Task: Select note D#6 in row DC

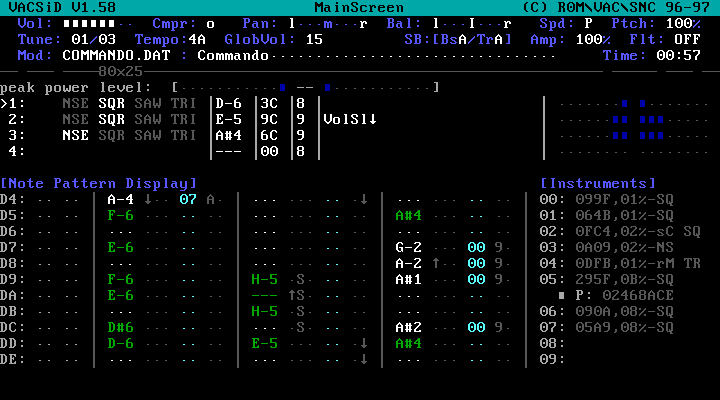Action: tap(120, 327)
